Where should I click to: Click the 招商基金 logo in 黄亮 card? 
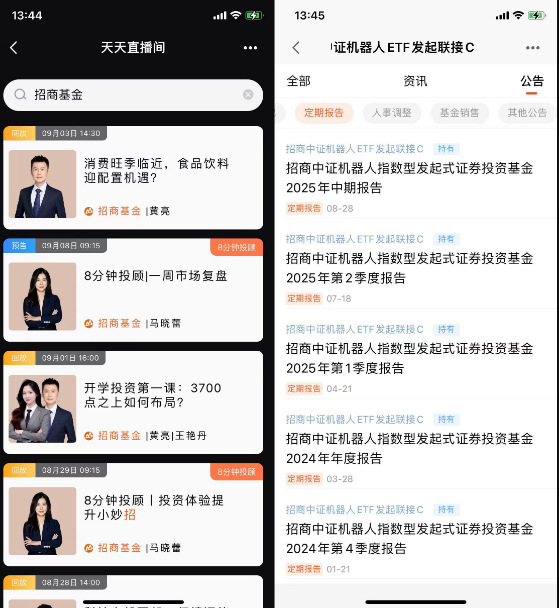(x=89, y=211)
